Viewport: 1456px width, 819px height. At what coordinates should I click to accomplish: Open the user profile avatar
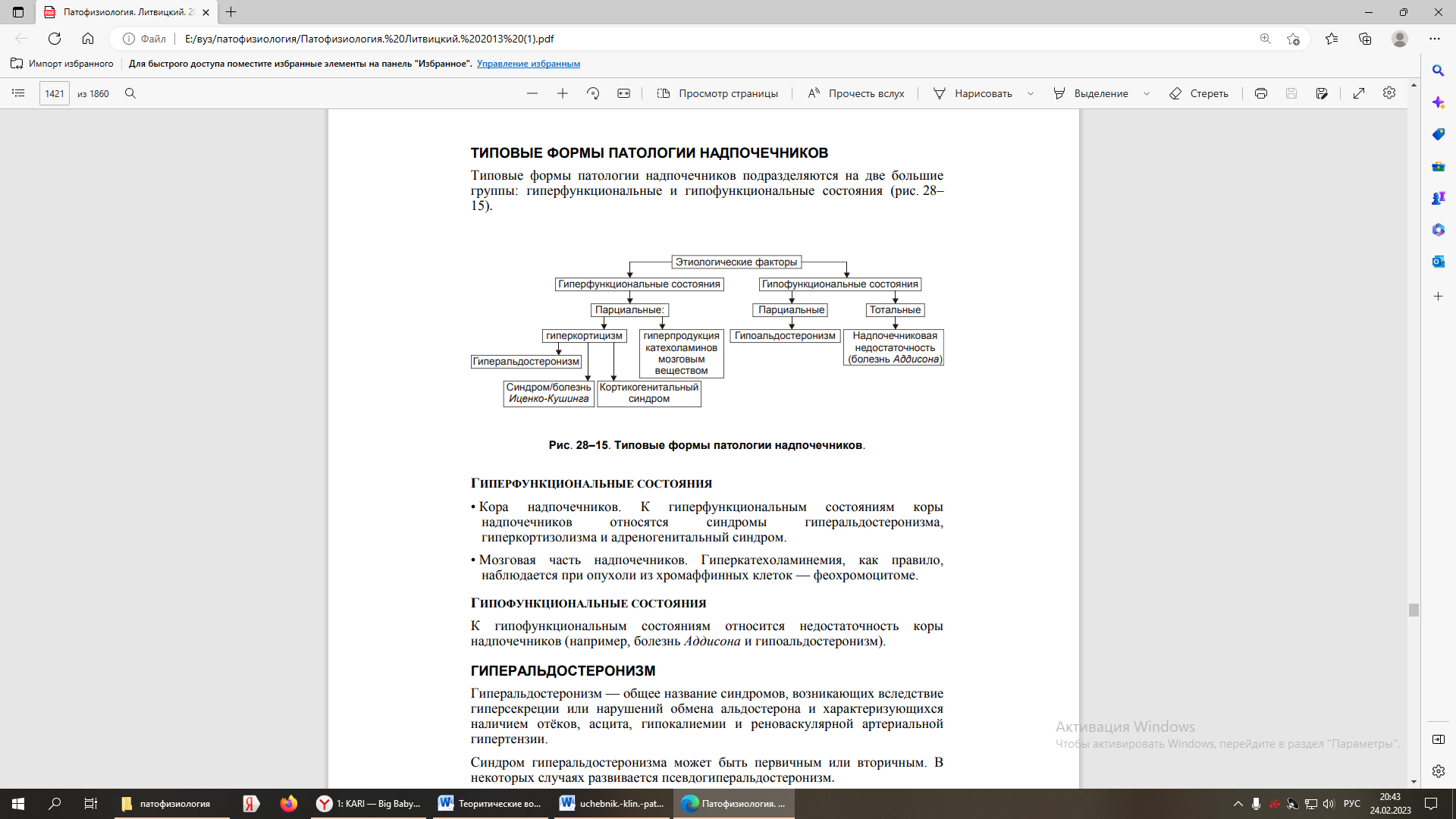point(1400,39)
